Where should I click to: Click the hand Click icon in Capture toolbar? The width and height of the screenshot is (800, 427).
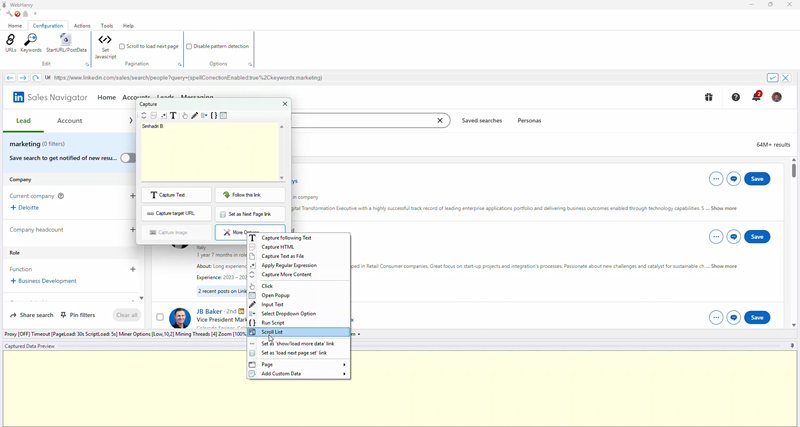185,116
